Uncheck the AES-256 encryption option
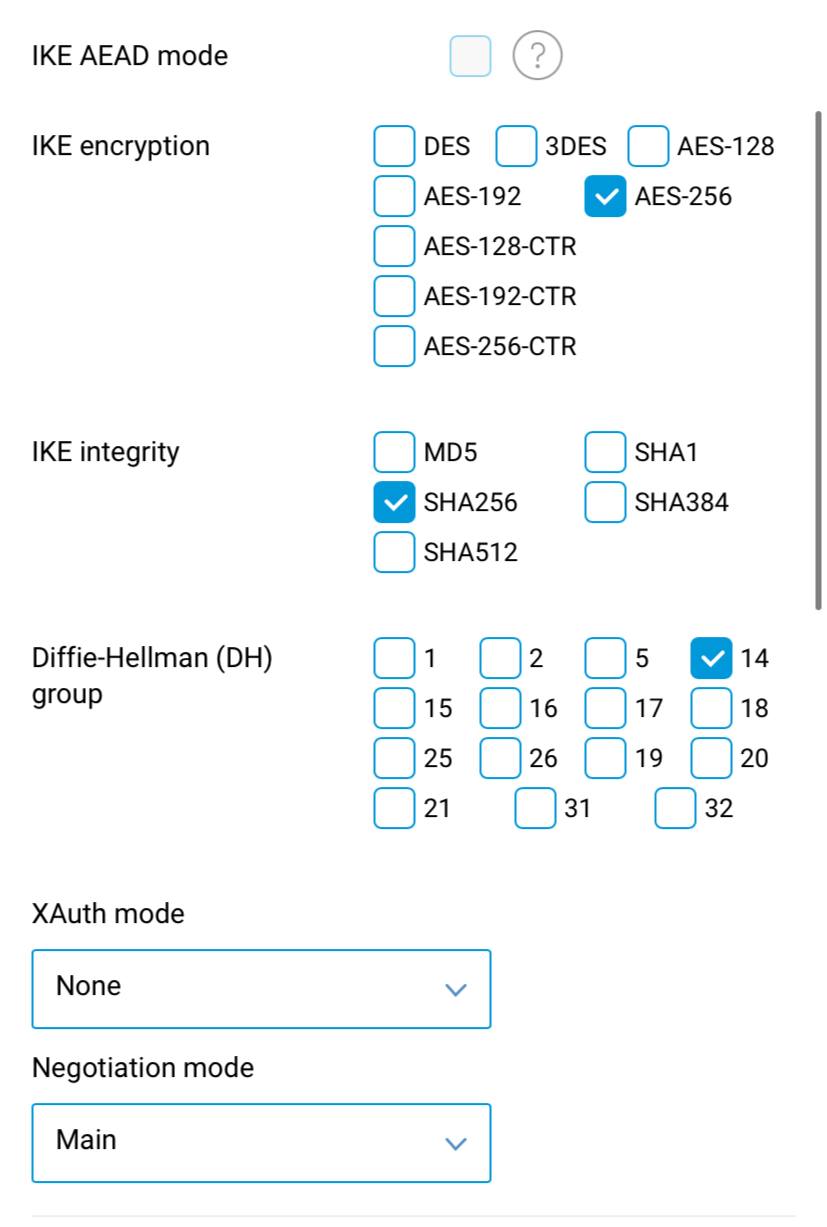 [605, 196]
